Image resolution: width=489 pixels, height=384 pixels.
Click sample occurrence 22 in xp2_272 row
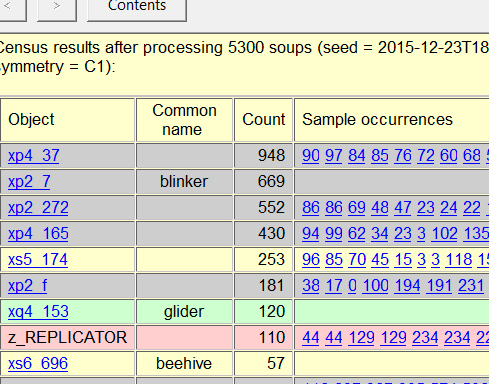tap(472, 208)
